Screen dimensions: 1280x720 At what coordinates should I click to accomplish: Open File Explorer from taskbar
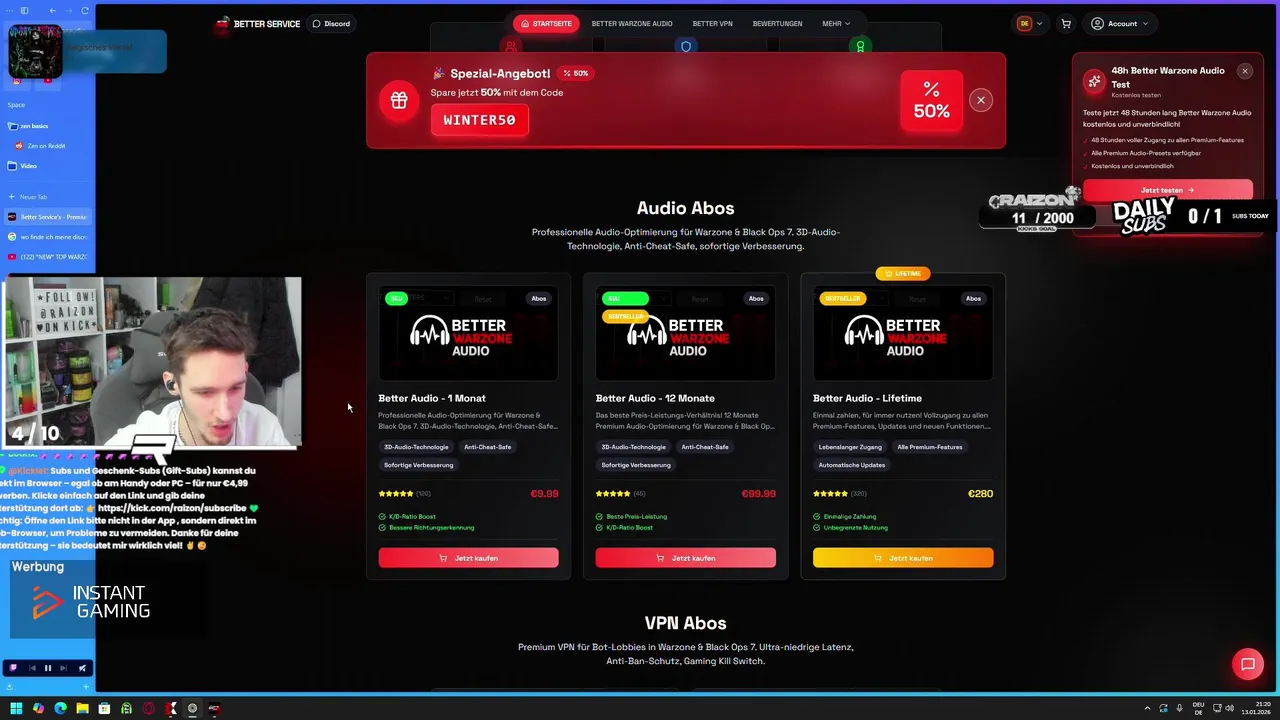(x=82, y=709)
